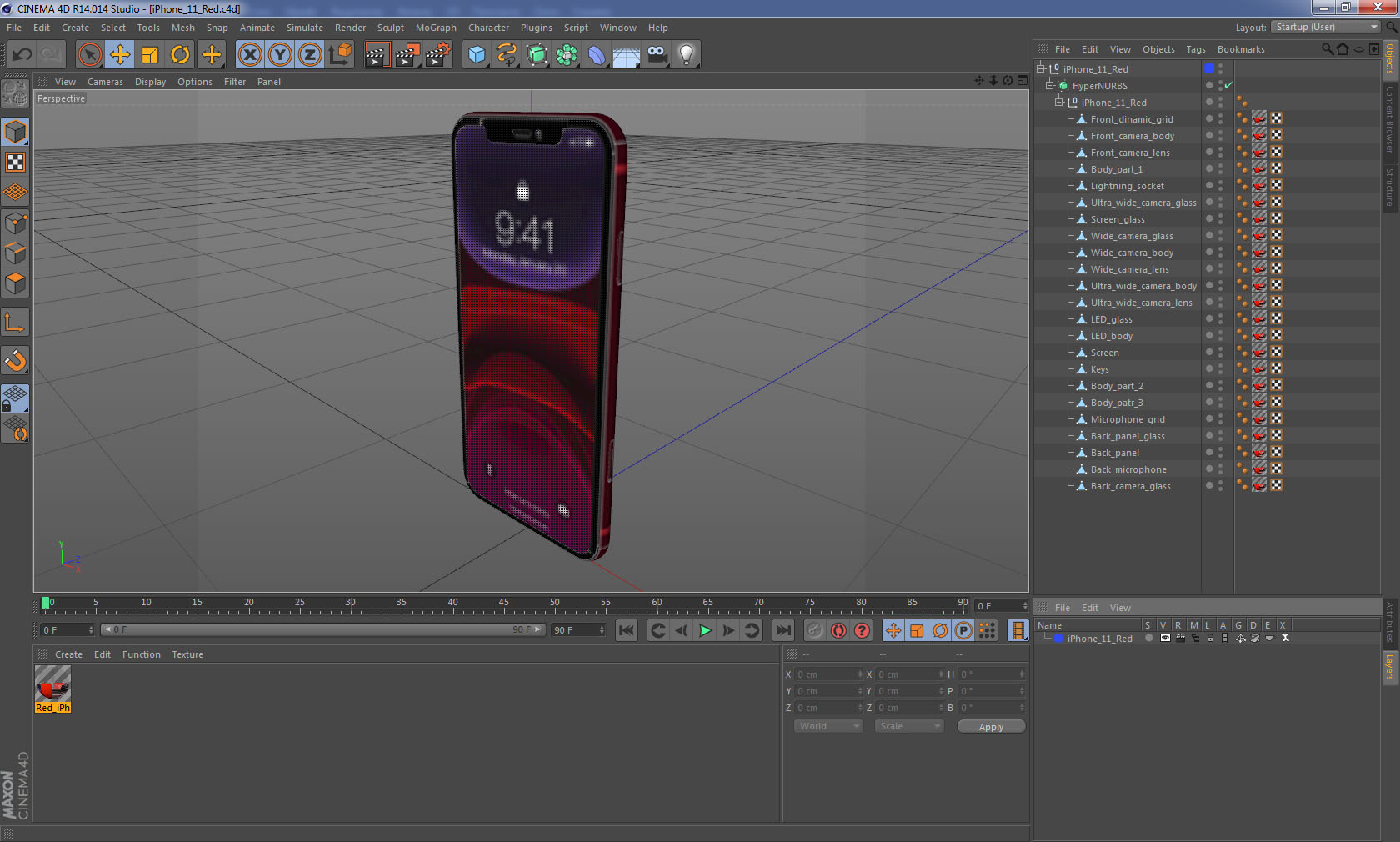Toggle Z axis lock

pos(310,55)
